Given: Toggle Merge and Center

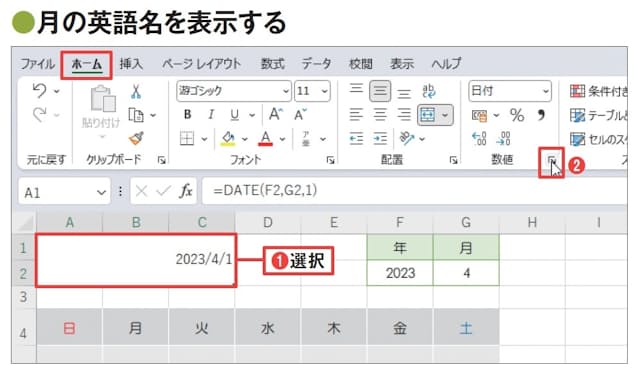Looking at the screenshot, I should click(428, 115).
